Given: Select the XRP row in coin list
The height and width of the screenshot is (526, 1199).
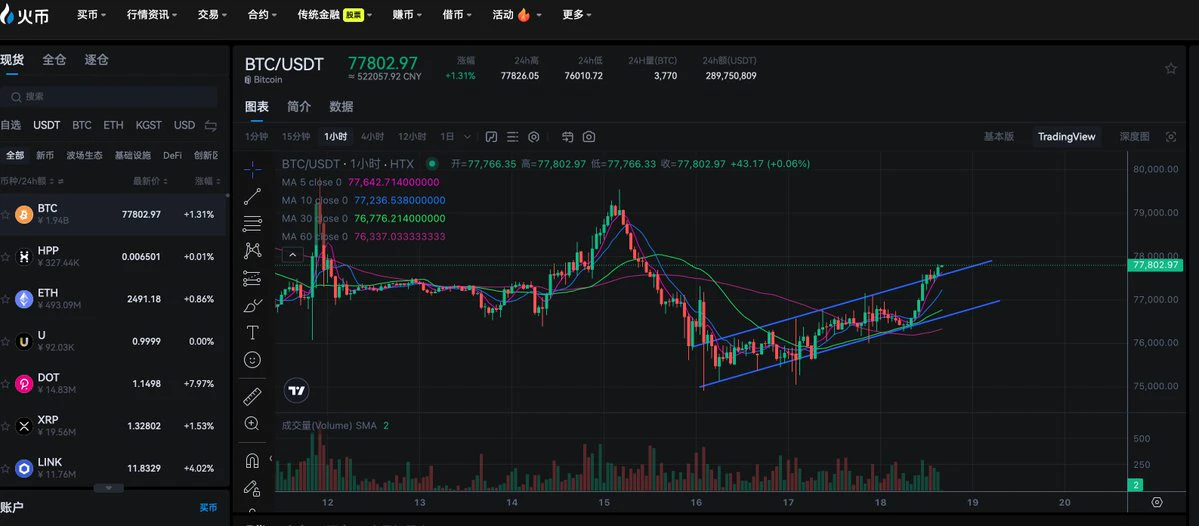Looking at the screenshot, I should coord(113,426).
